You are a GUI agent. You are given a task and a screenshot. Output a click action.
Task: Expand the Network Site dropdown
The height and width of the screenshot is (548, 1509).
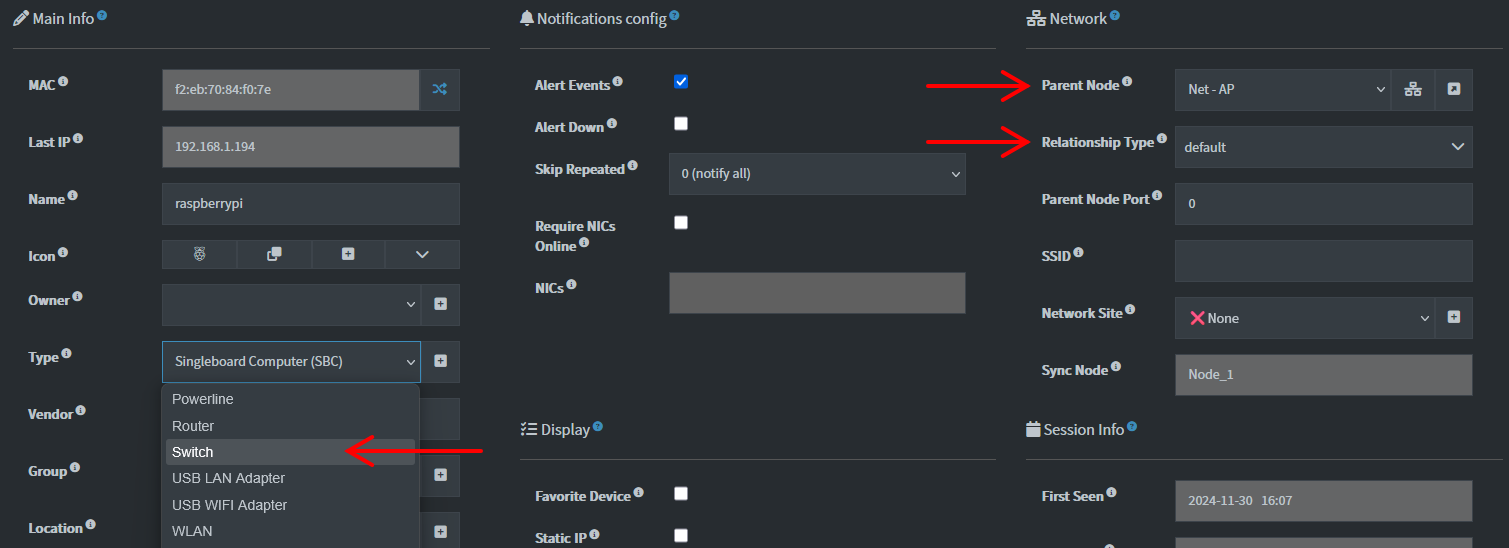click(1304, 318)
